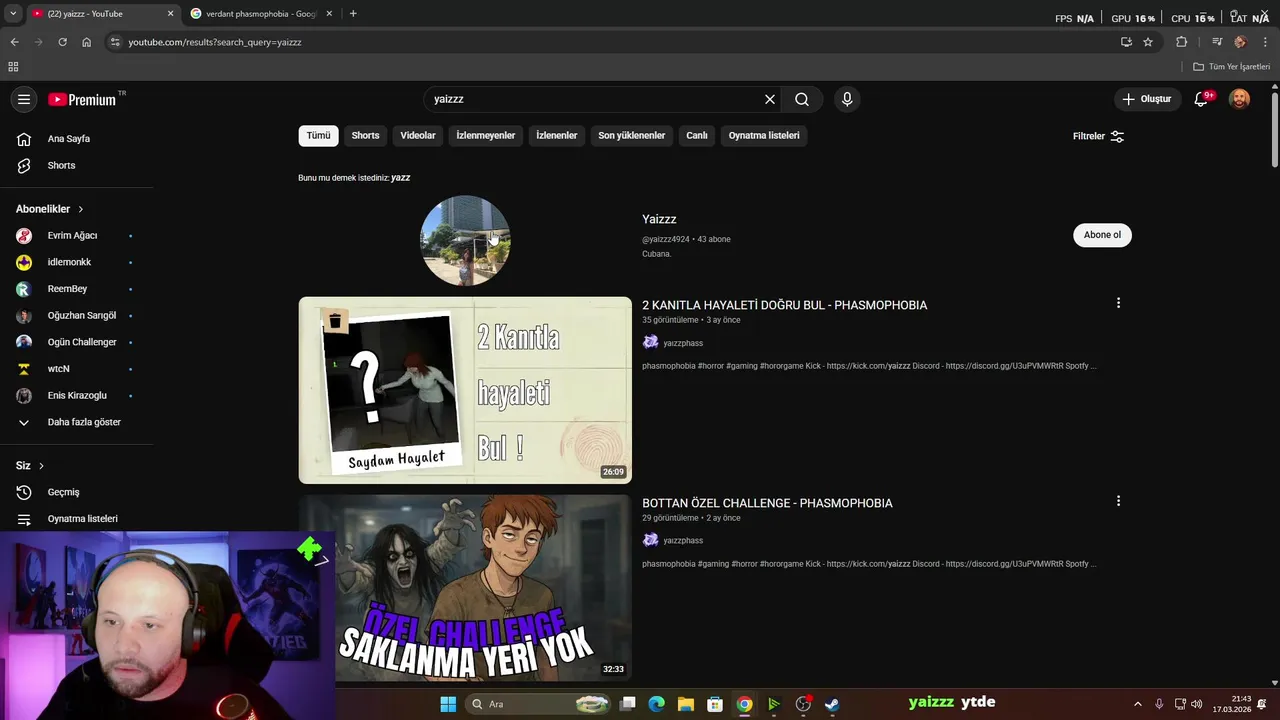Expand the Siz section heading
This screenshot has width=1280, height=720.
(30, 465)
